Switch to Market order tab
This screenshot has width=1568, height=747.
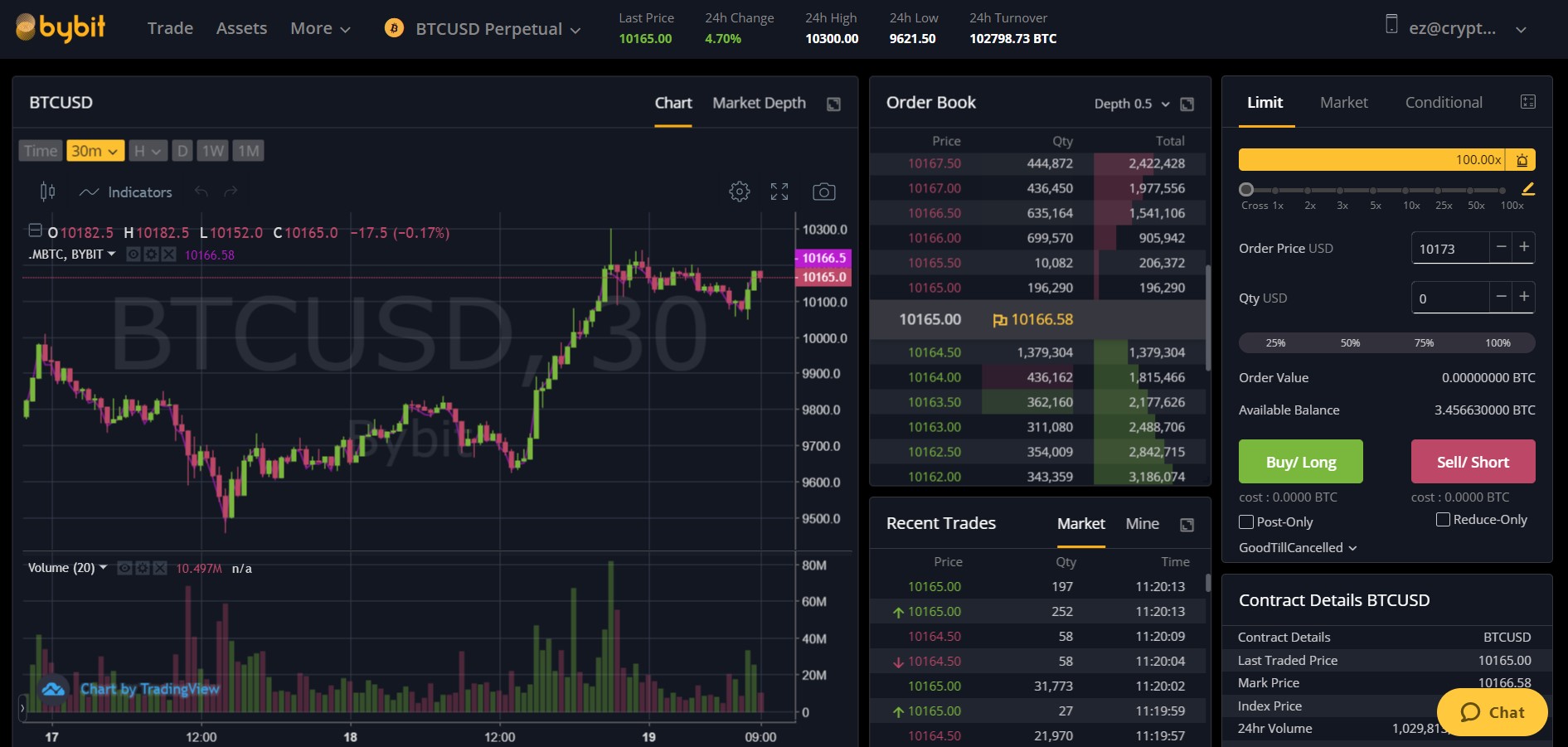pyautogui.click(x=1343, y=102)
